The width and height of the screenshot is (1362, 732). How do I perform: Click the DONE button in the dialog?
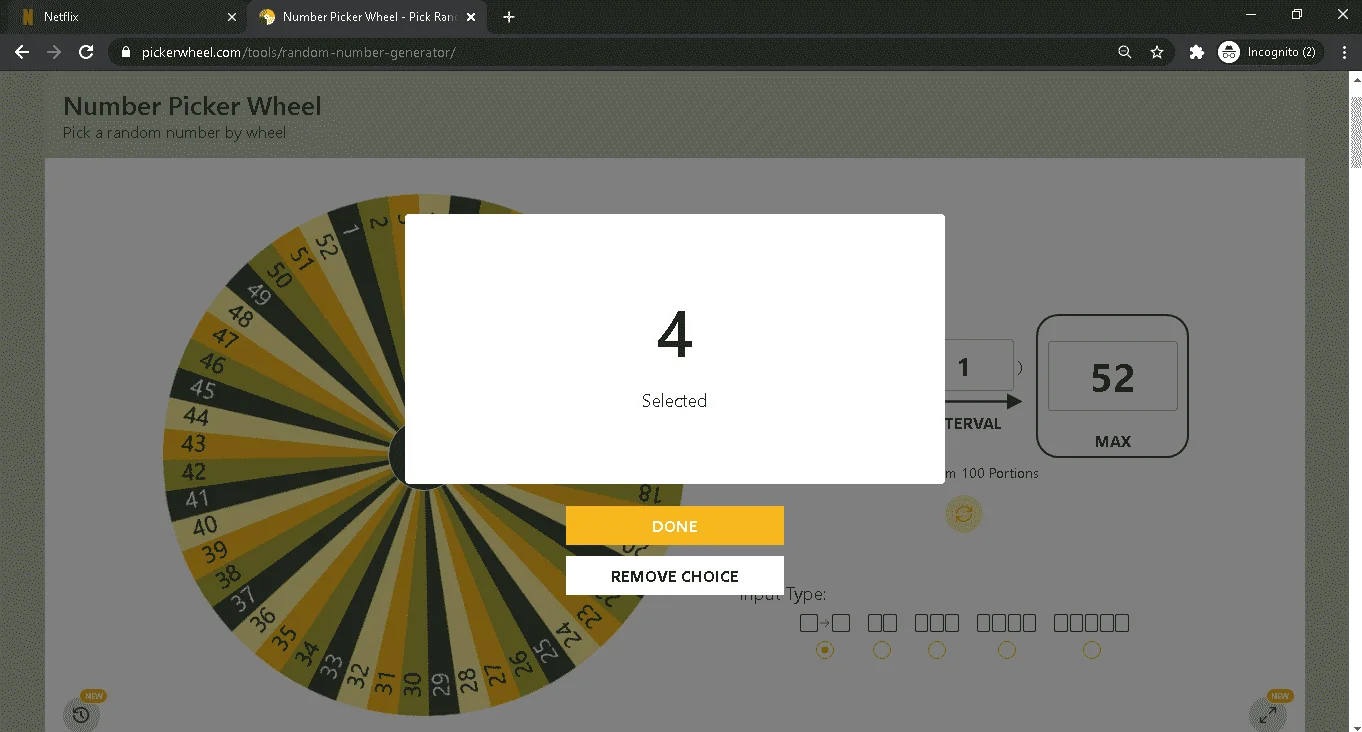(x=675, y=526)
